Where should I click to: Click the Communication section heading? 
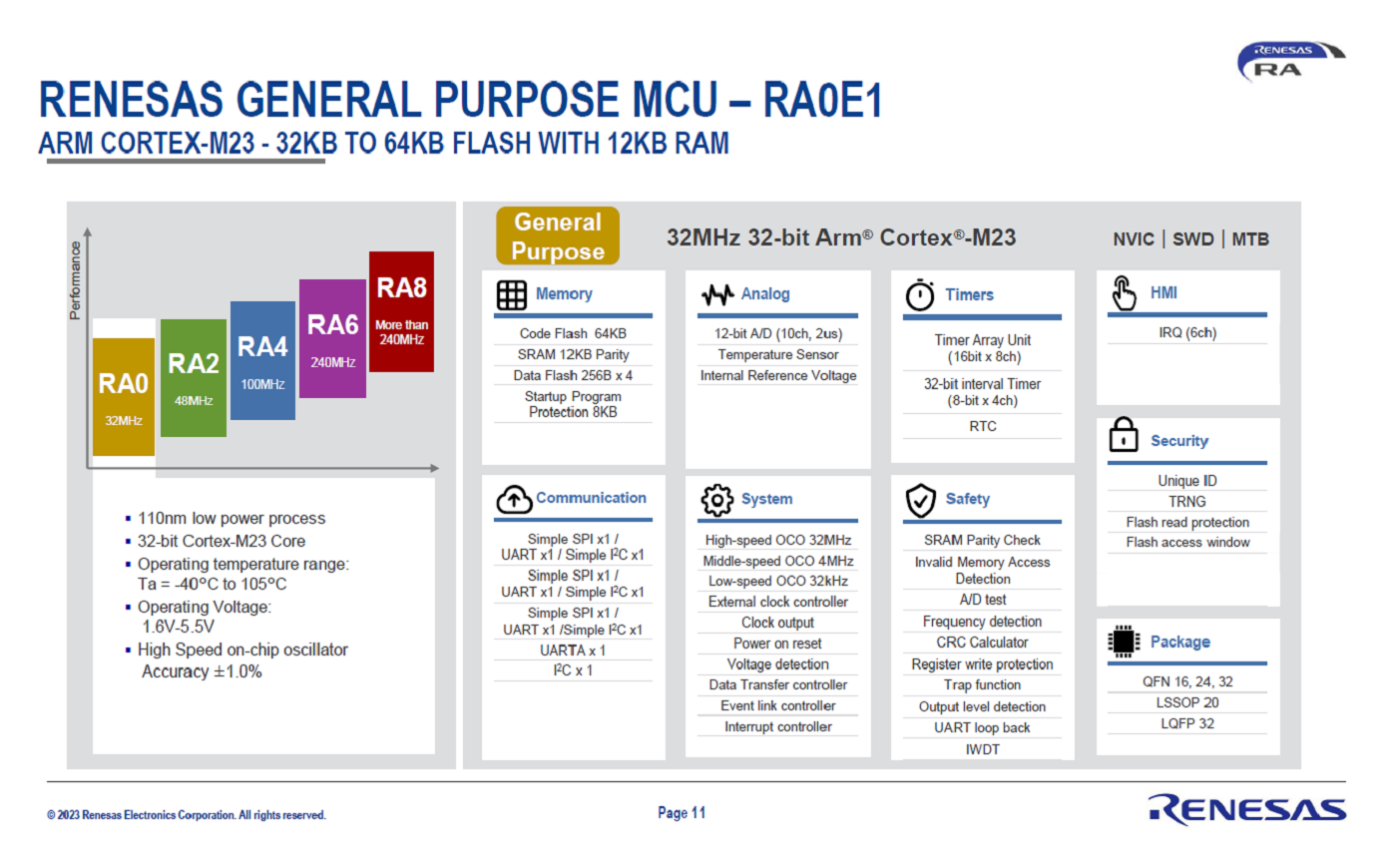pos(591,498)
